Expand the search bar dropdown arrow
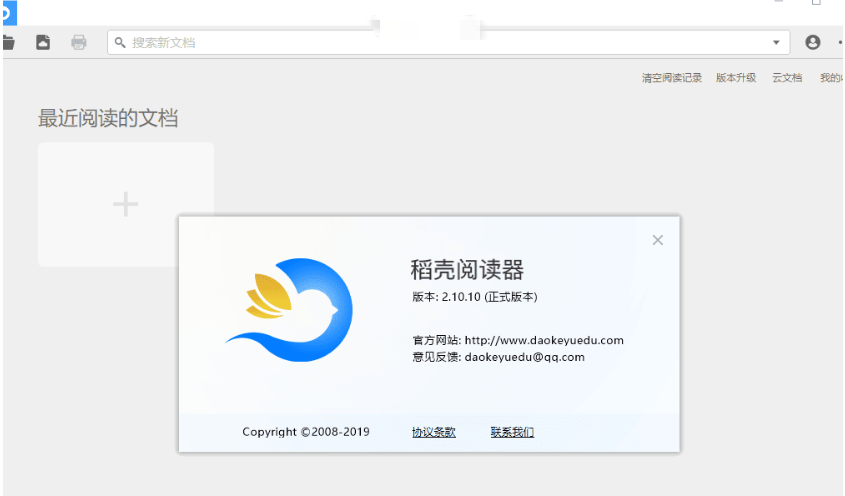Viewport: 845px width, 496px height. [x=777, y=43]
